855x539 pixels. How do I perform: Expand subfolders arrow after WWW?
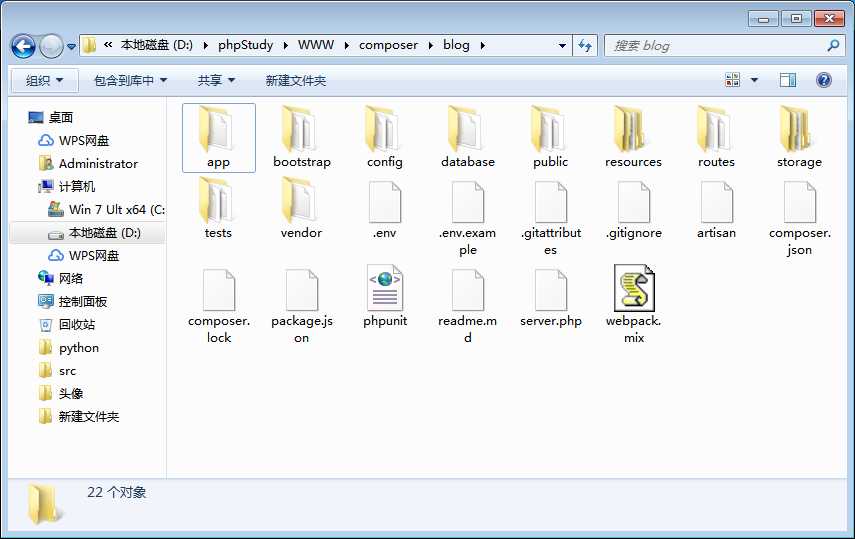346,45
